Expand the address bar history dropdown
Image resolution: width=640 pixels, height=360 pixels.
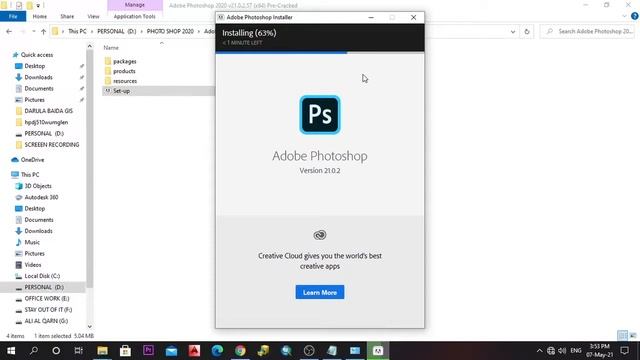click(x=513, y=31)
